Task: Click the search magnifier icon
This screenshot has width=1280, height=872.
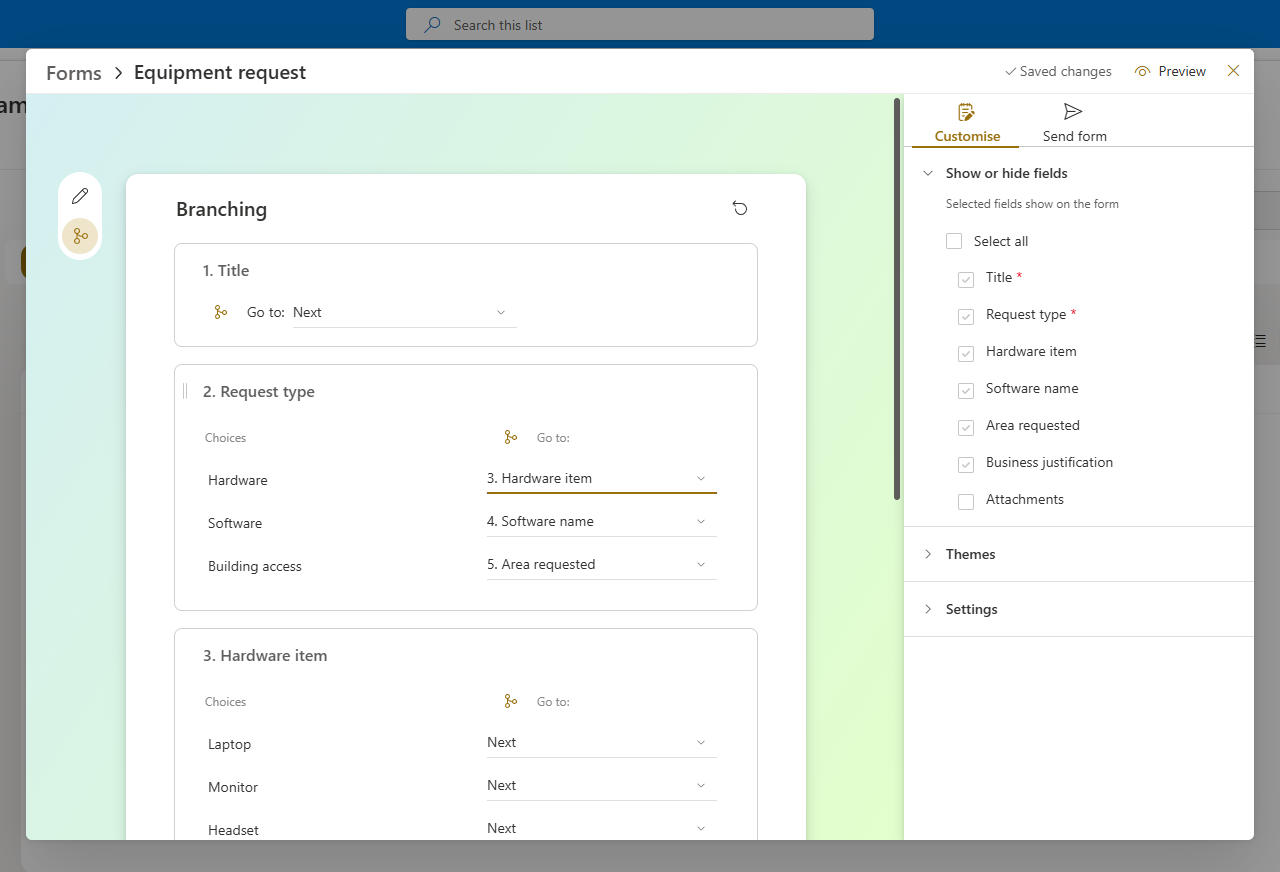Action: tap(432, 24)
